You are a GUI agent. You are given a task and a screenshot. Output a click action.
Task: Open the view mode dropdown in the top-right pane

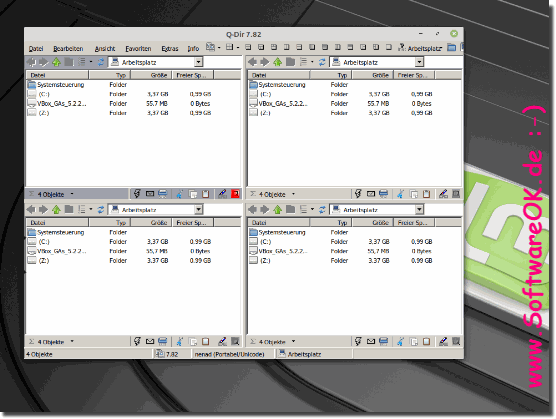[312, 62]
